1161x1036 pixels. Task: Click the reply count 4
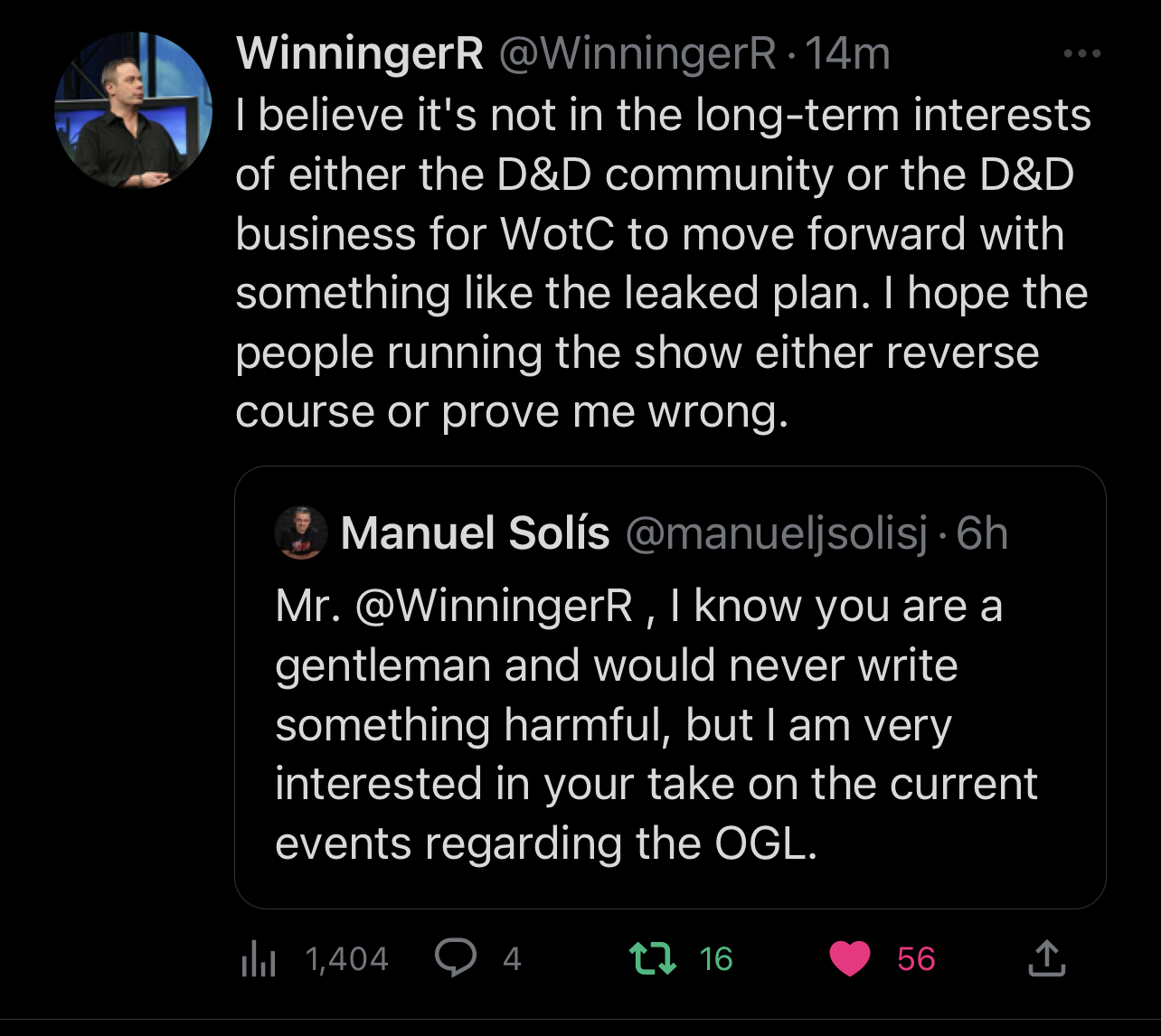point(512,958)
